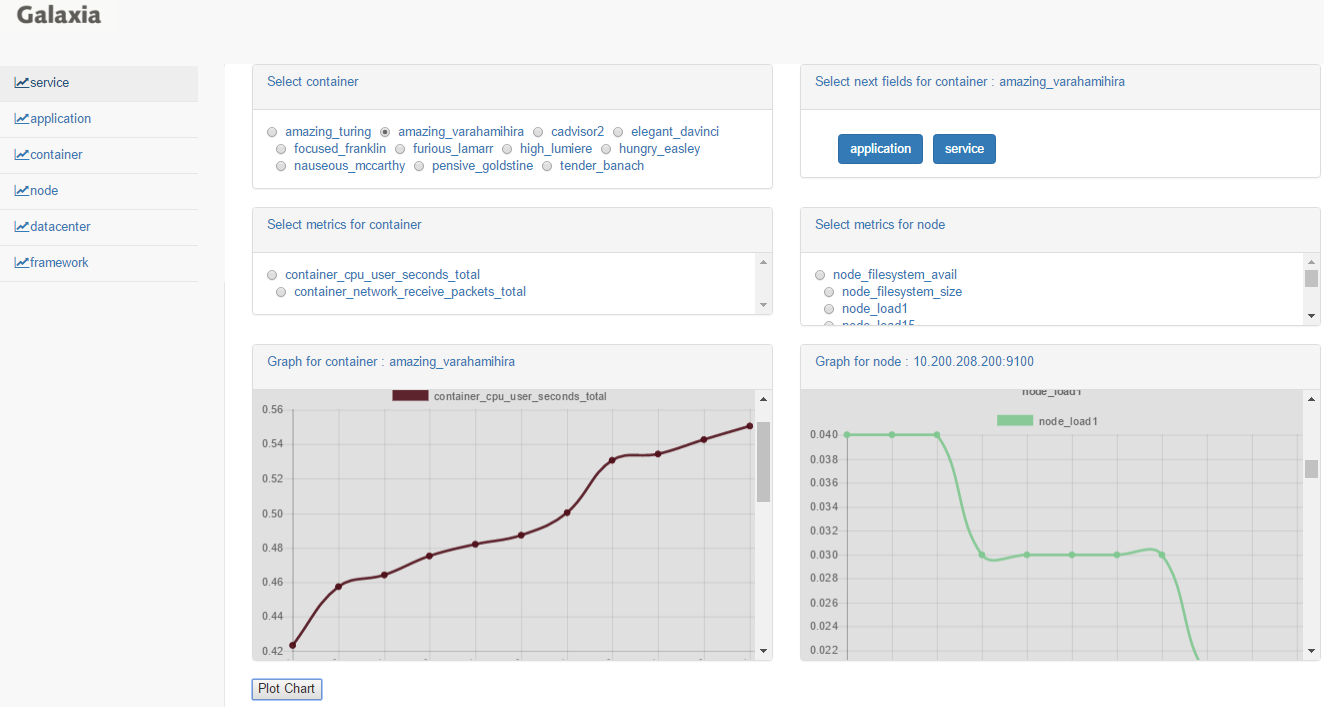This screenshot has height=707, width=1324.
Task: Click 'Select metrics for node' heading
Action: [x=880, y=225]
